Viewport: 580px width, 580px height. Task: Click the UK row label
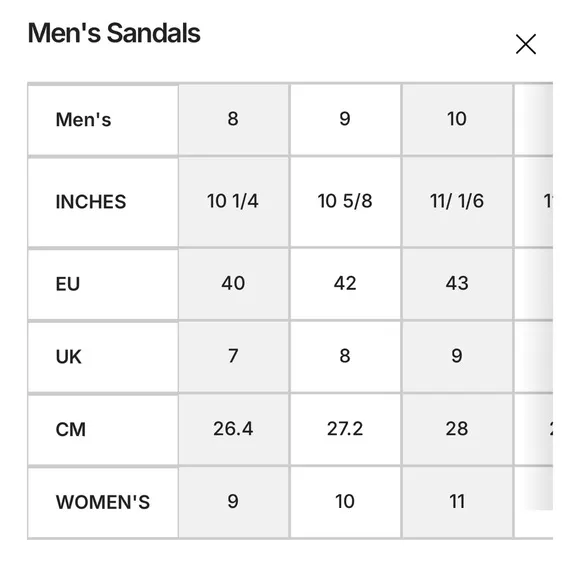[x=103, y=357]
